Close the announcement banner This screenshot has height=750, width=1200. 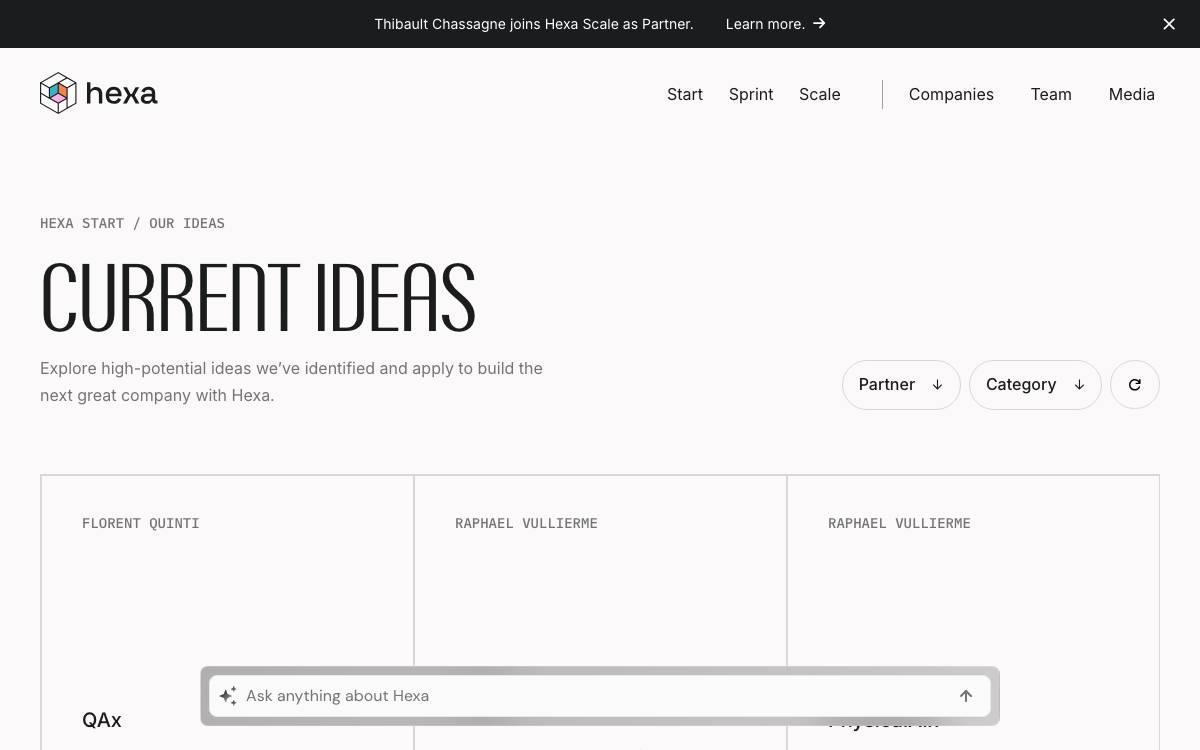(x=1169, y=24)
